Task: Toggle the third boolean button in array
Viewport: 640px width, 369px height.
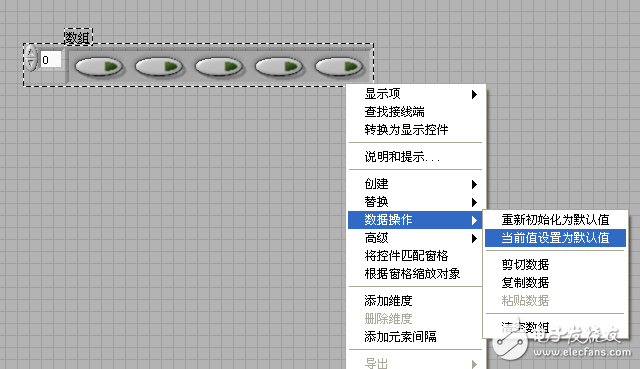Action: coord(219,67)
